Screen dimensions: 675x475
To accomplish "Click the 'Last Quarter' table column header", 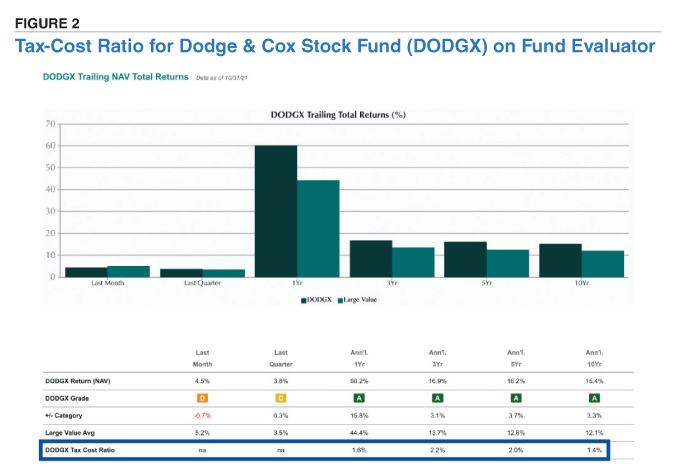I will coord(281,358).
